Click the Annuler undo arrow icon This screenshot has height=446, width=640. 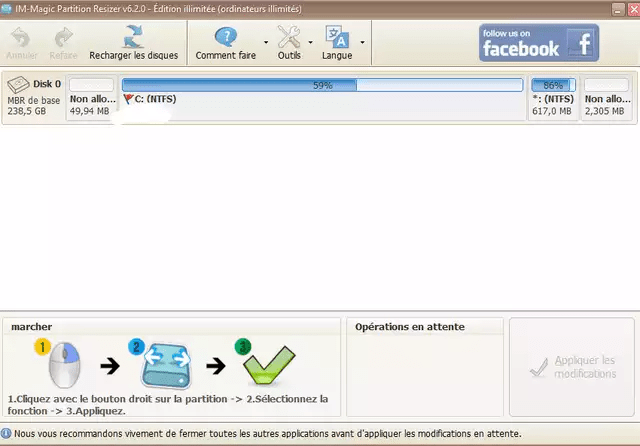click(x=22, y=37)
